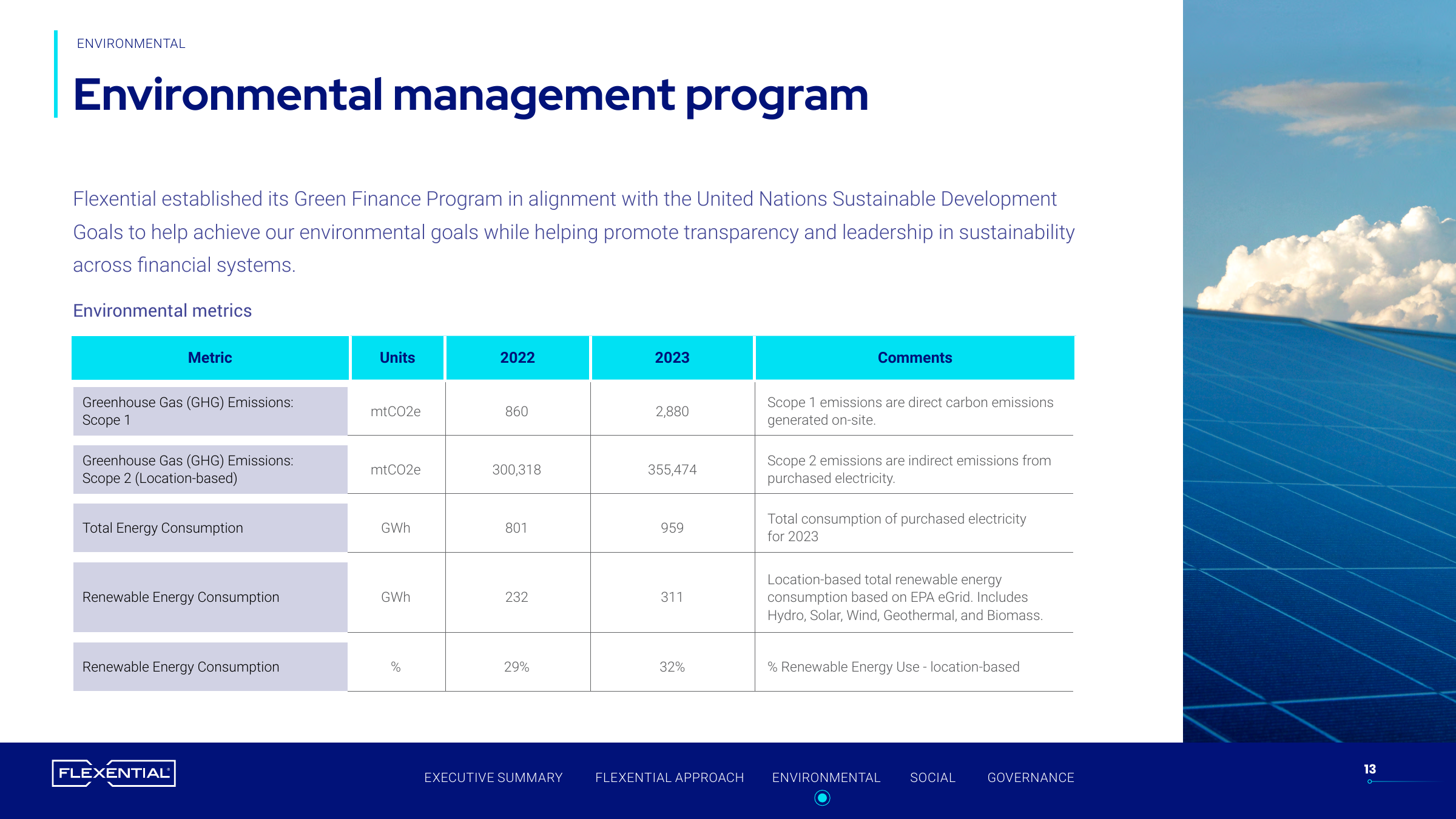Open the Governance section link
Screen dimensions: 1456x819
pos(1031,778)
